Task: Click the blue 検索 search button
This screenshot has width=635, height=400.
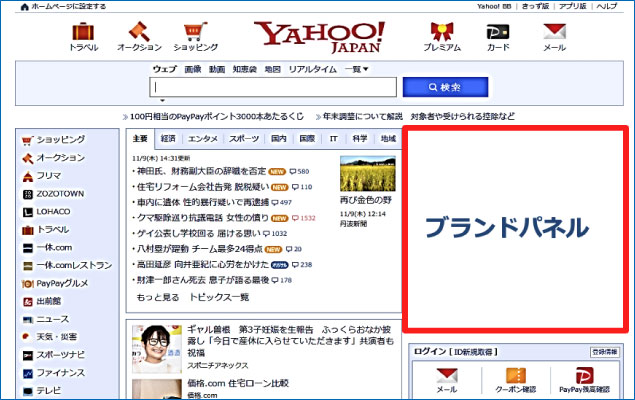Action: [445, 87]
